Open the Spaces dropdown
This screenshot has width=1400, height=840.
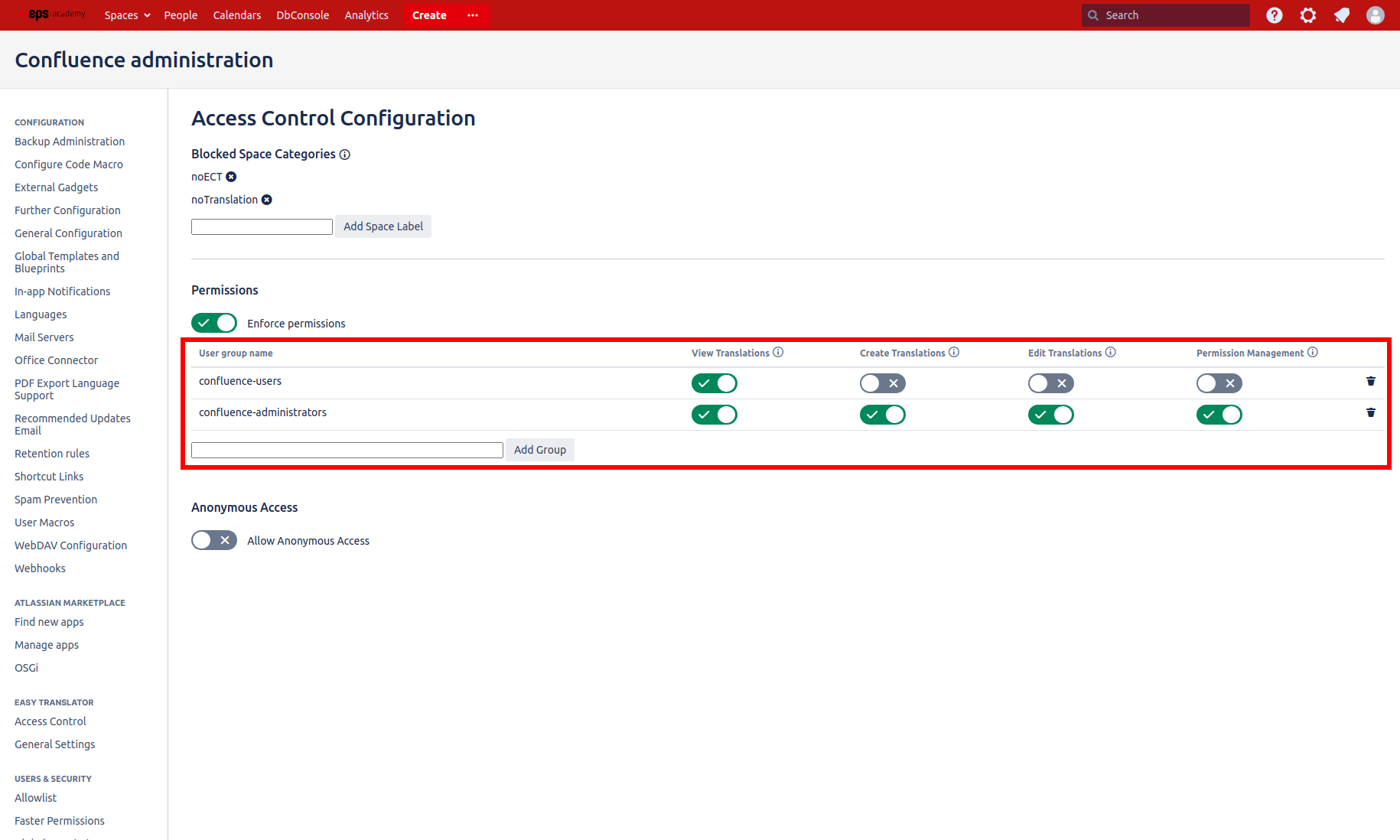click(127, 15)
